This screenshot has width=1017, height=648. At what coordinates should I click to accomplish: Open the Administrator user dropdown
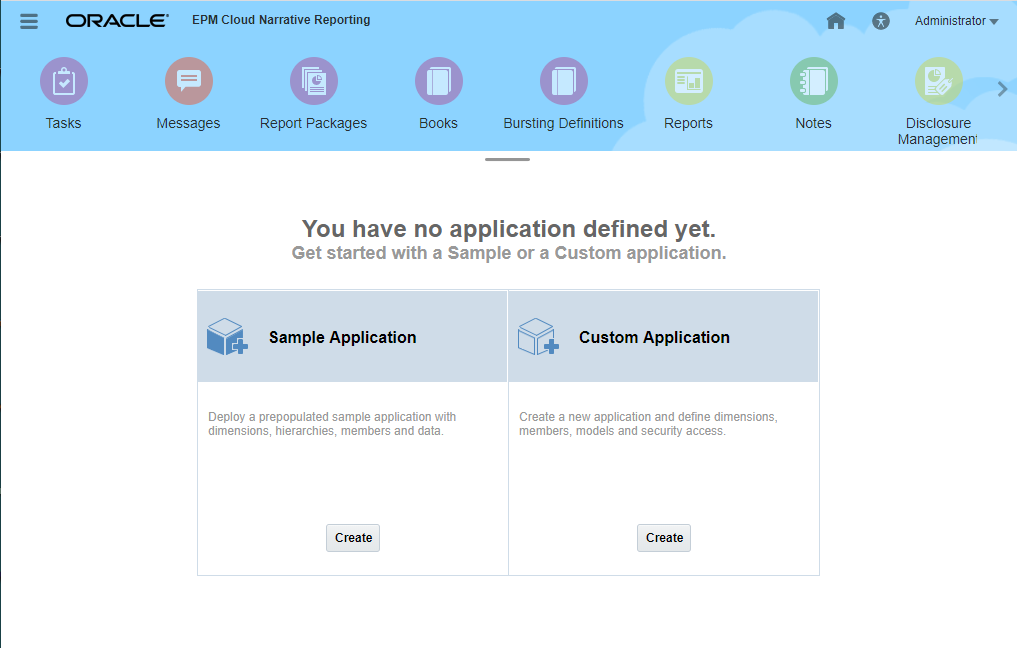point(956,21)
